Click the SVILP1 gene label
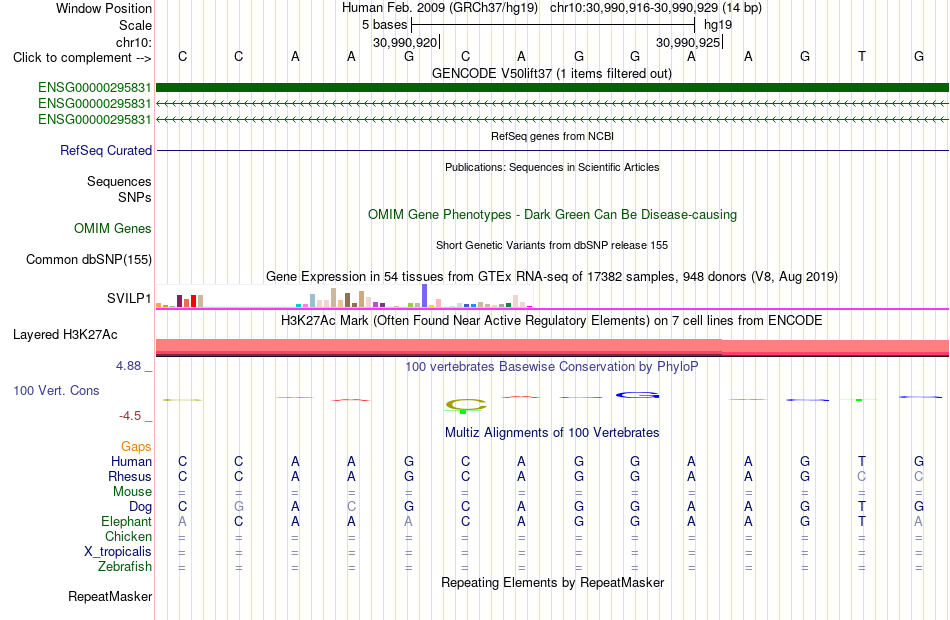Screen dimensions: 950x620 [129, 298]
